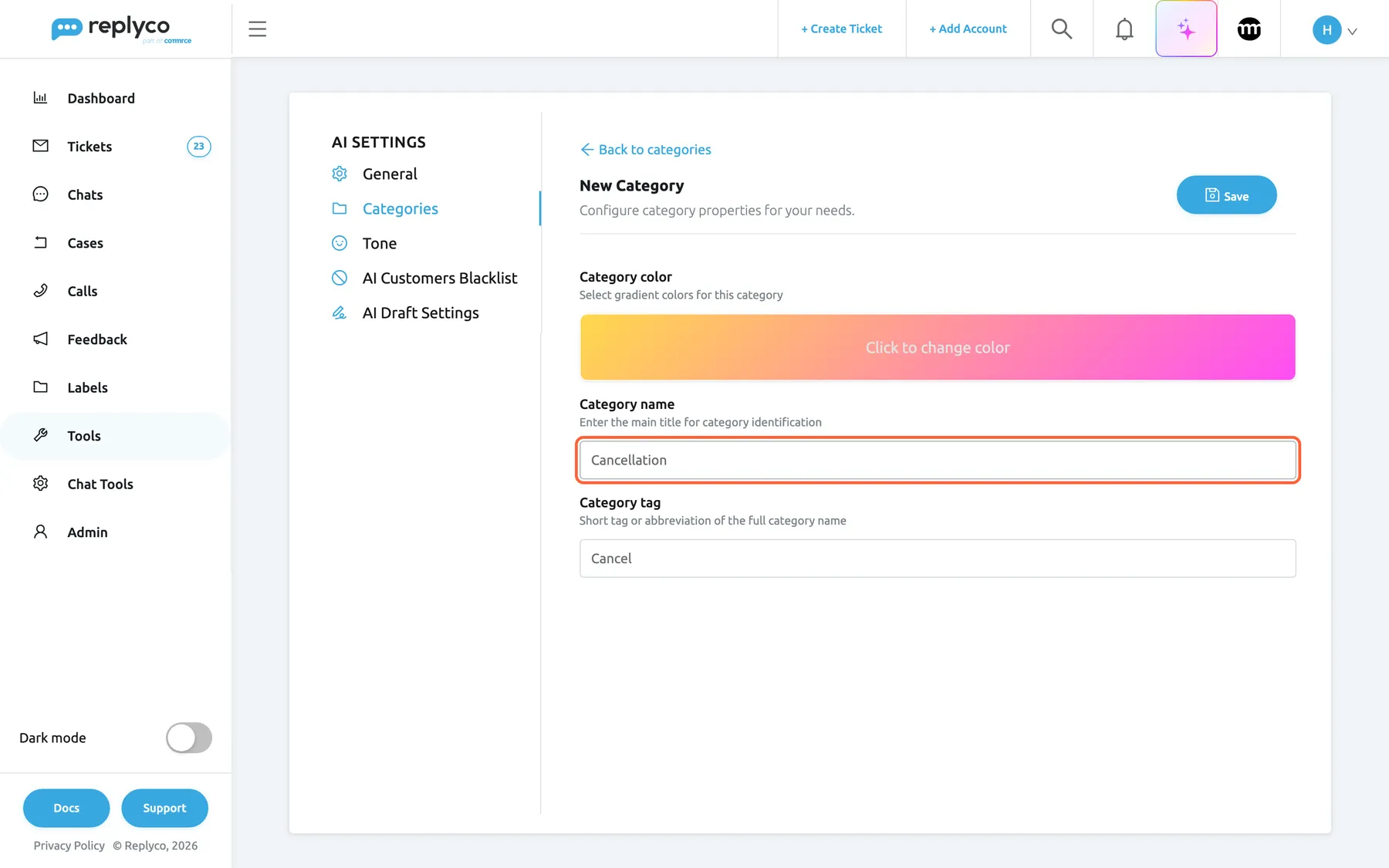Click the Tickets count badge 23

point(199,147)
